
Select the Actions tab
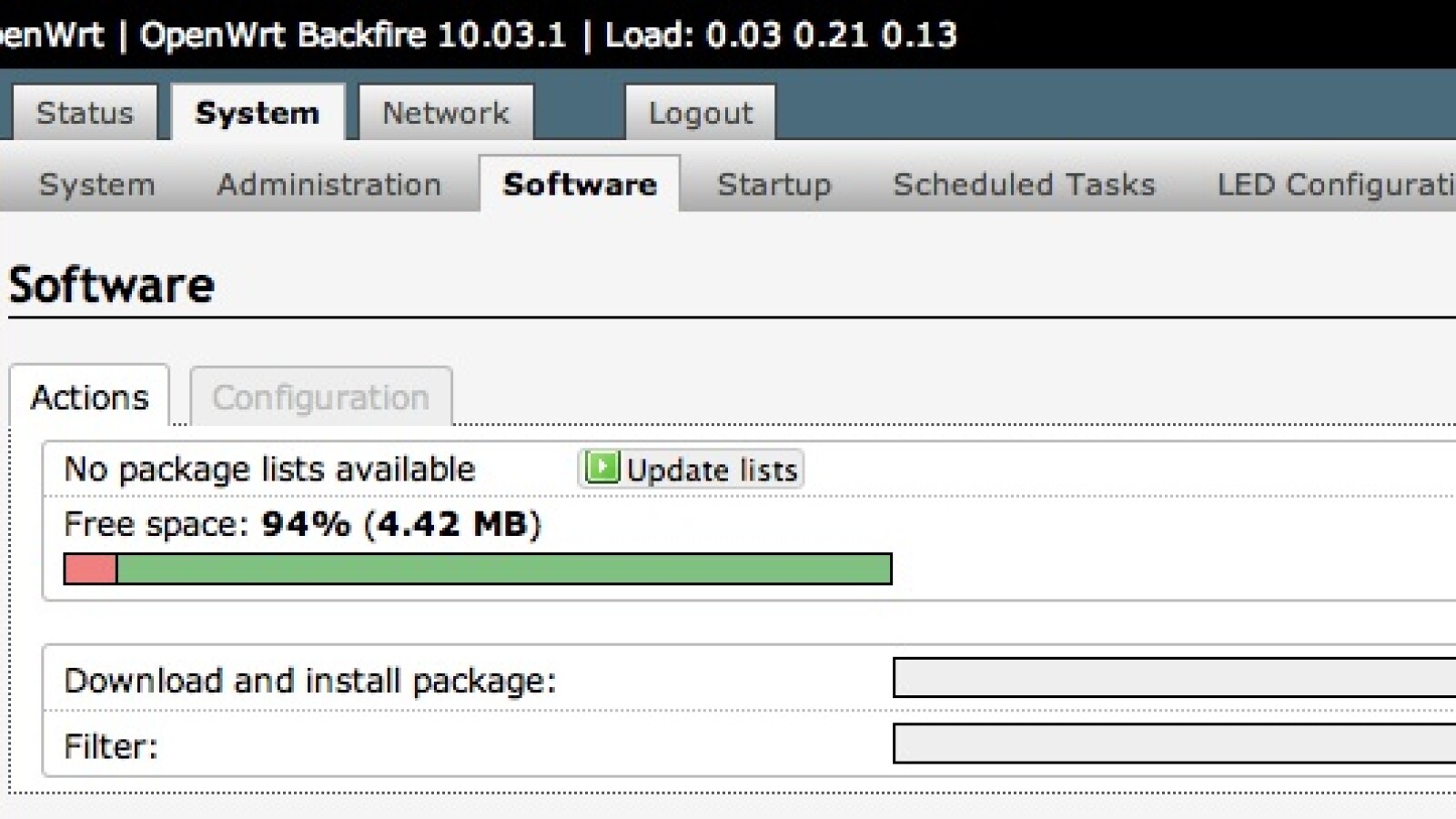pos(89,397)
